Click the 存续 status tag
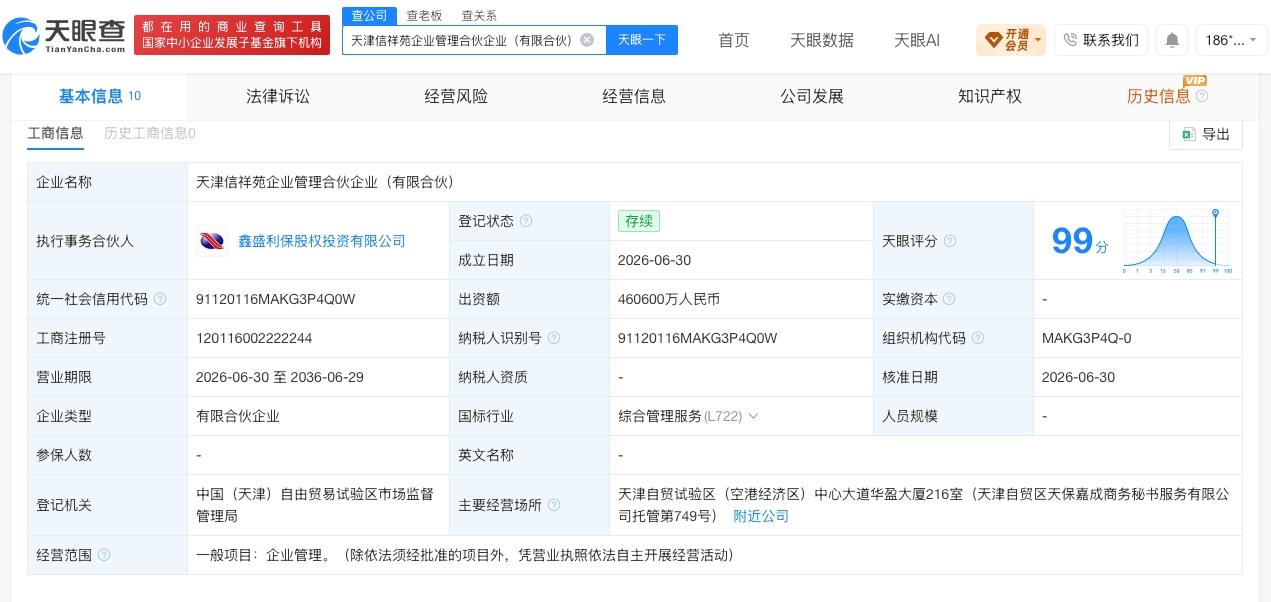Image resolution: width=1271 pixels, height=602 pixels. coord(639,221)
